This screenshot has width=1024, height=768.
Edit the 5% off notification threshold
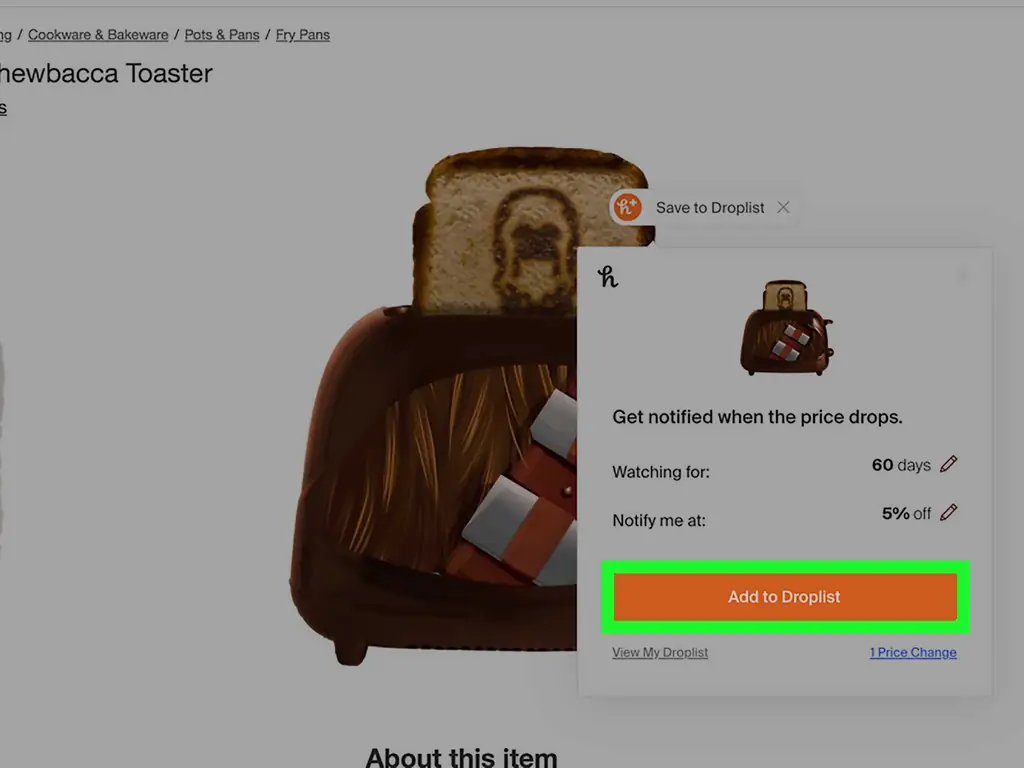tap(949, 513)
